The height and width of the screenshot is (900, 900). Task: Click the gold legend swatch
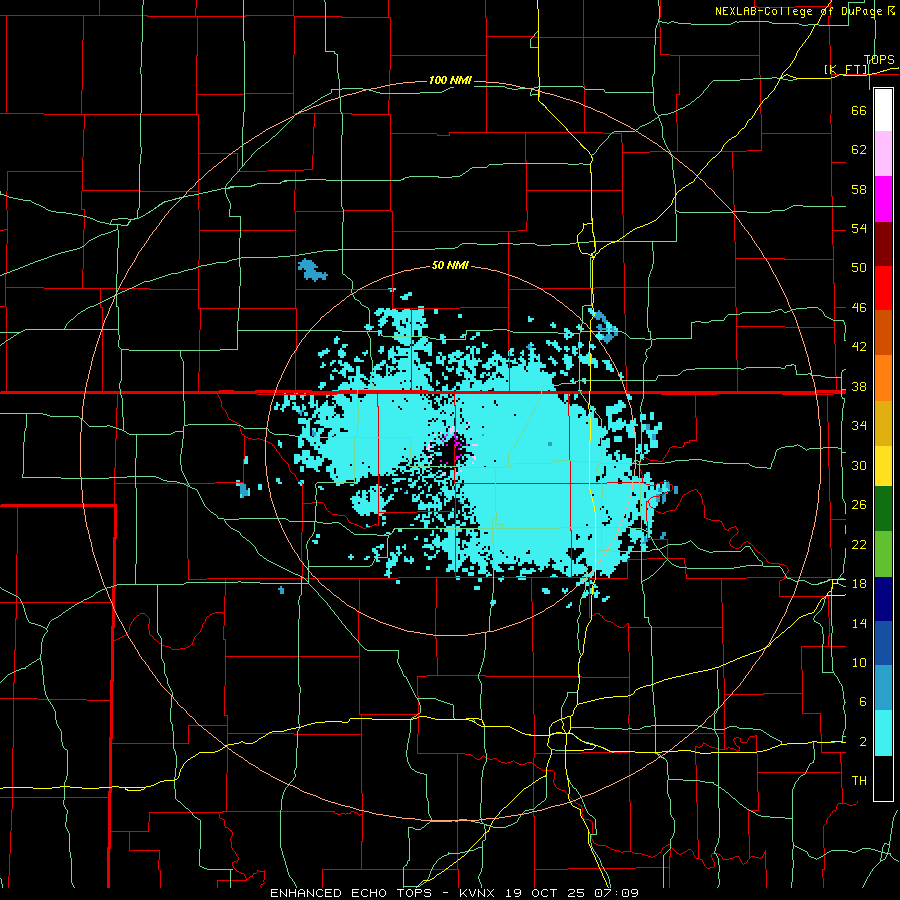tap(883, 422)
